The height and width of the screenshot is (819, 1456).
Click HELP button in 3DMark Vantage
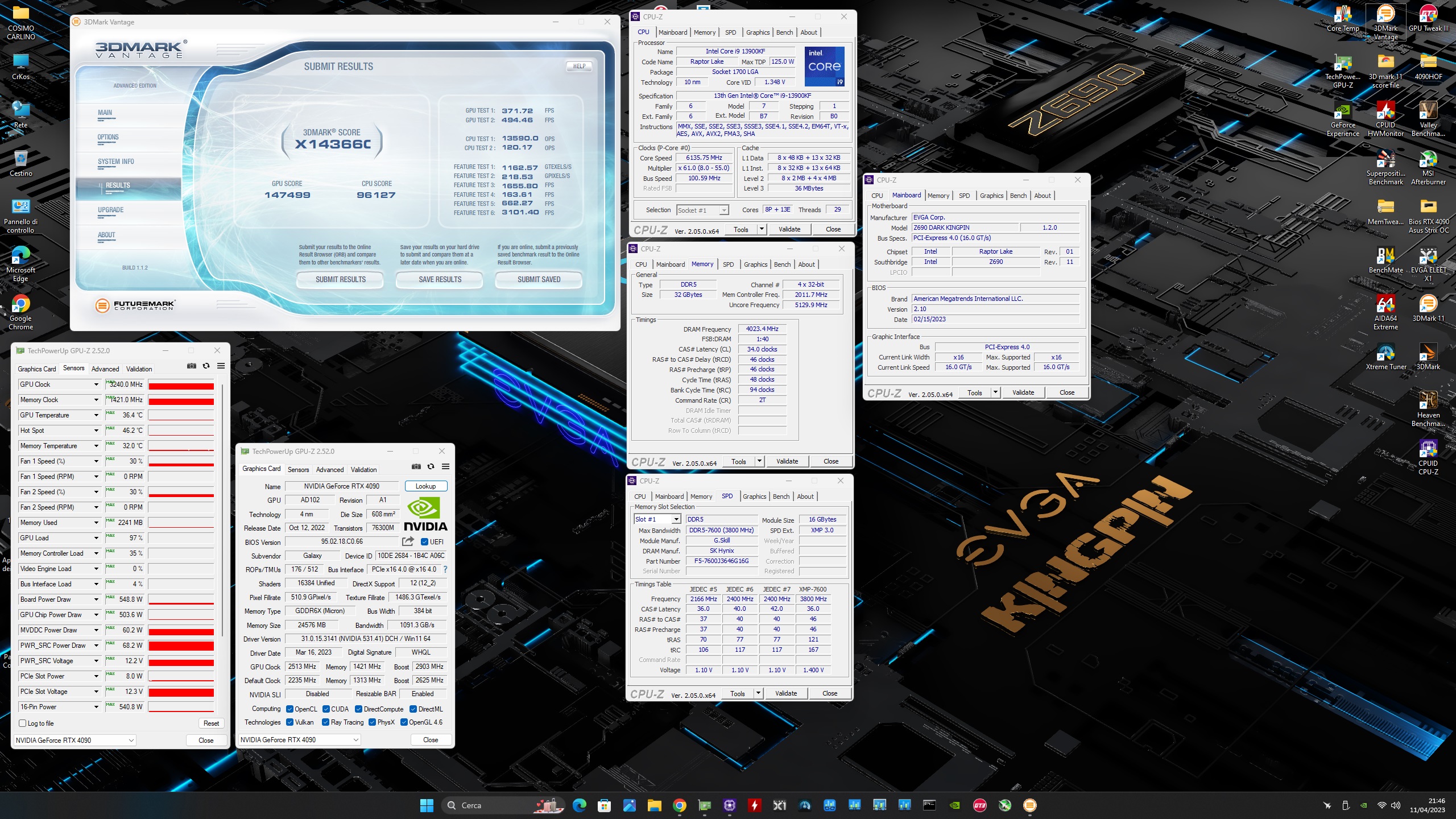click(x=580, y=66)
